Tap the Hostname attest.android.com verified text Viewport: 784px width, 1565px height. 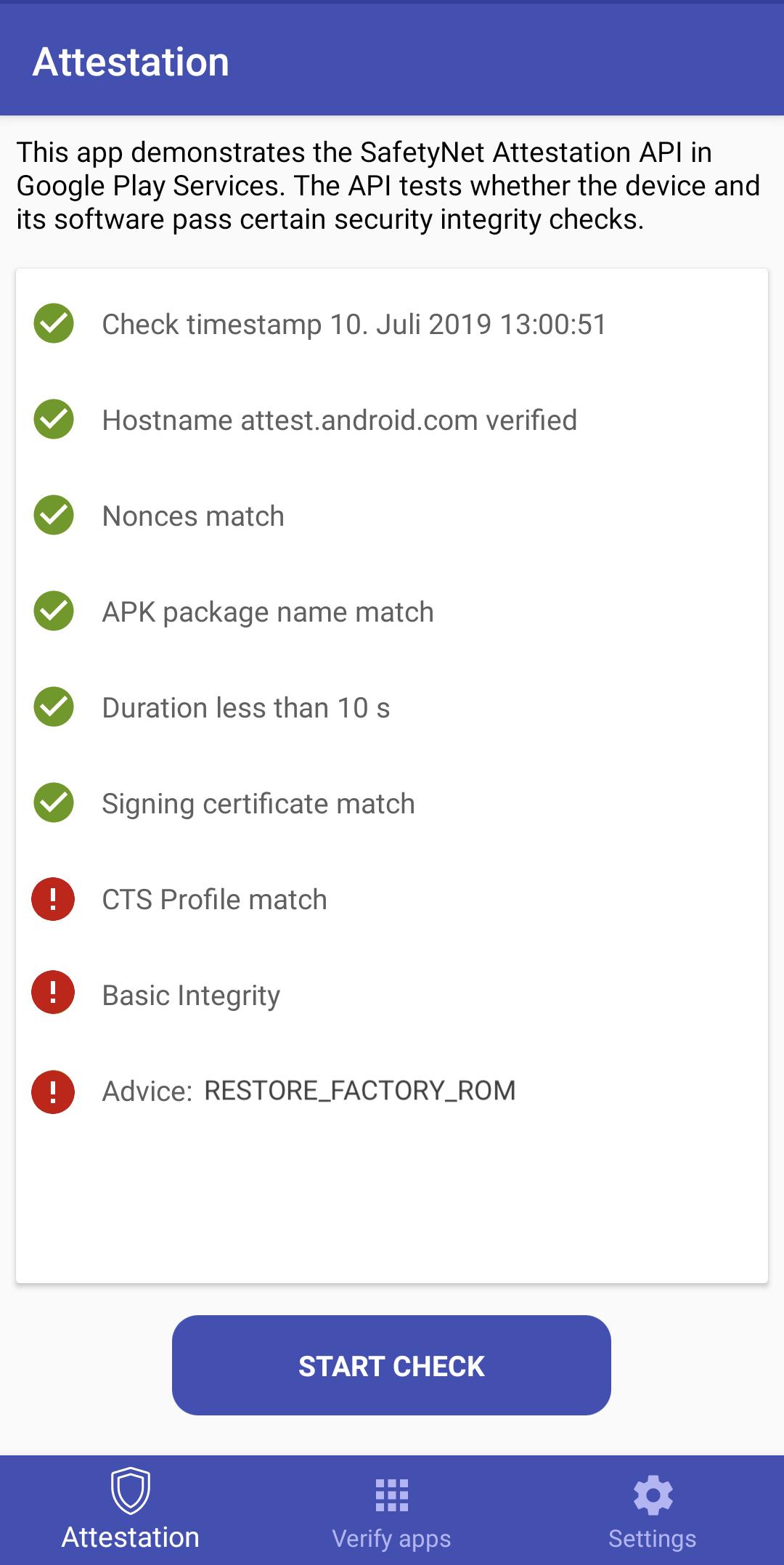[339, 420]
